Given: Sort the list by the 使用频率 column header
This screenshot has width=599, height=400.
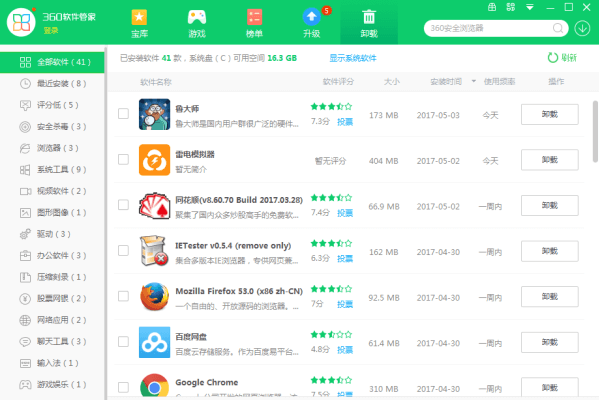Looking at the screenshot, I should [x=499, y=82].
